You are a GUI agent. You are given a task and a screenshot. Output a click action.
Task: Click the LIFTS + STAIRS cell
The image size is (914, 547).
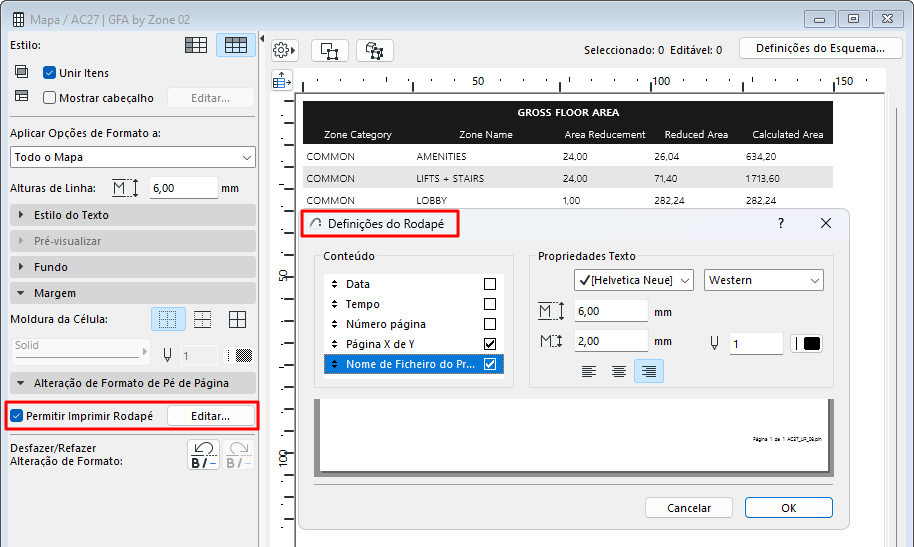click(450, 178)
